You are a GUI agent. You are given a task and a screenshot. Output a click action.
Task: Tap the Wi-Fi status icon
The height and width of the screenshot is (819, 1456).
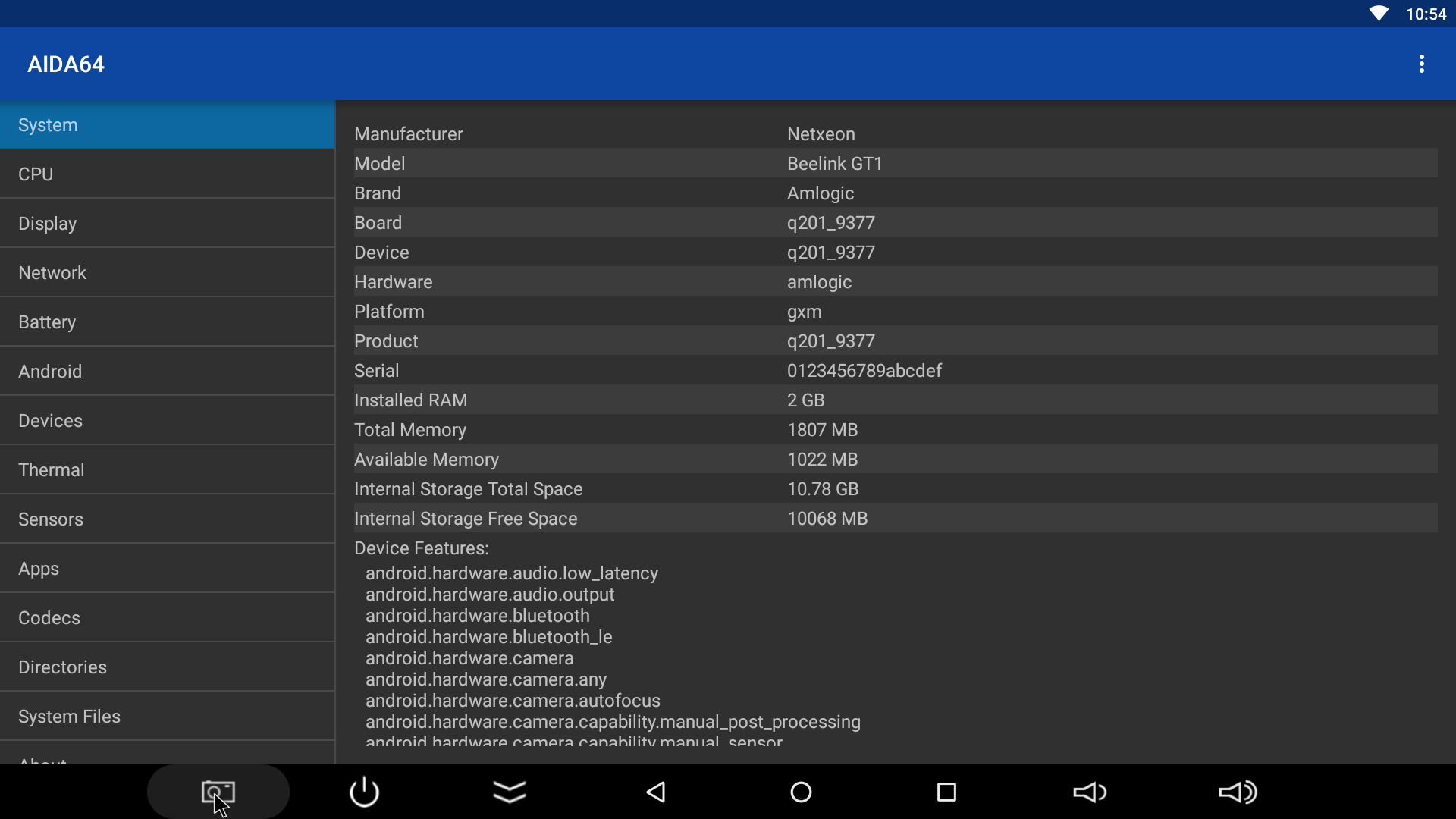point(1379,14)
